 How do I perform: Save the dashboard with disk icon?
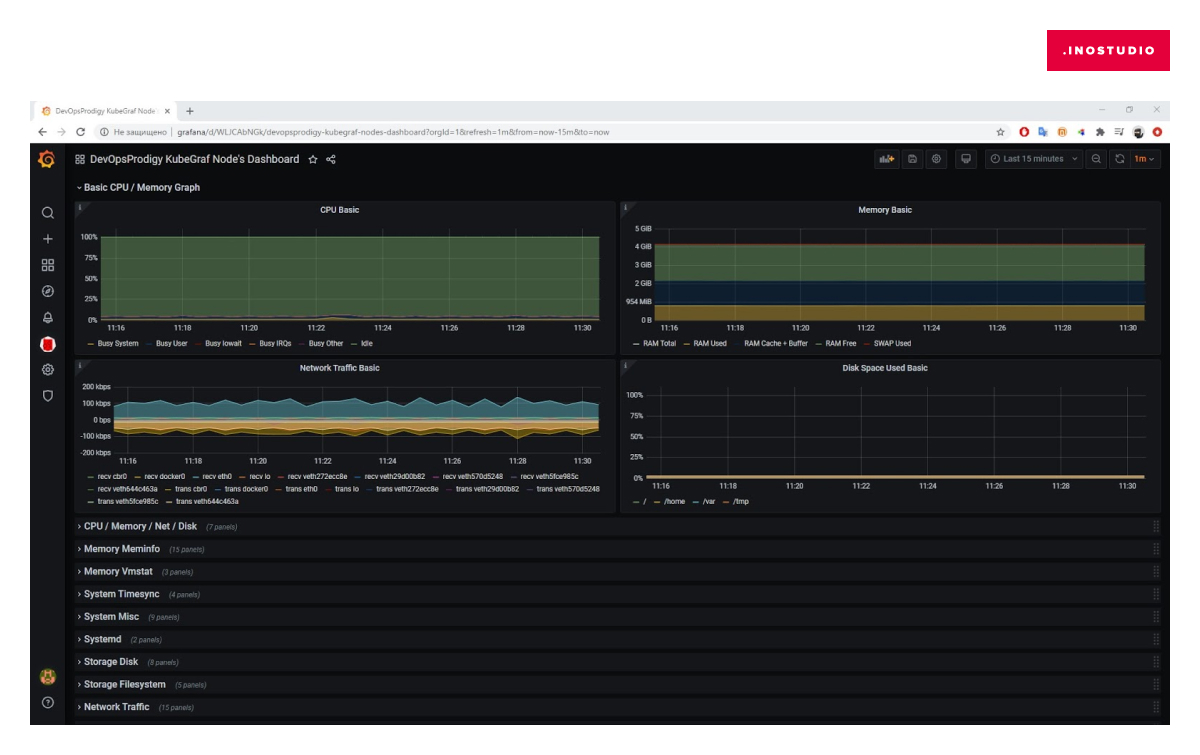tap(912, 159)
